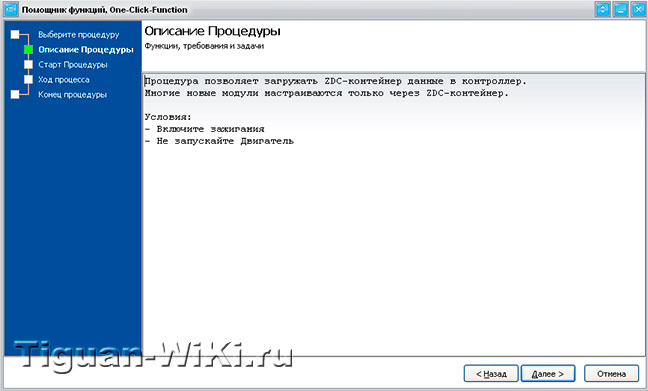Close the One-Click-Function wizard window
This screenshot has width=648, height=391.
click(638, 10)
